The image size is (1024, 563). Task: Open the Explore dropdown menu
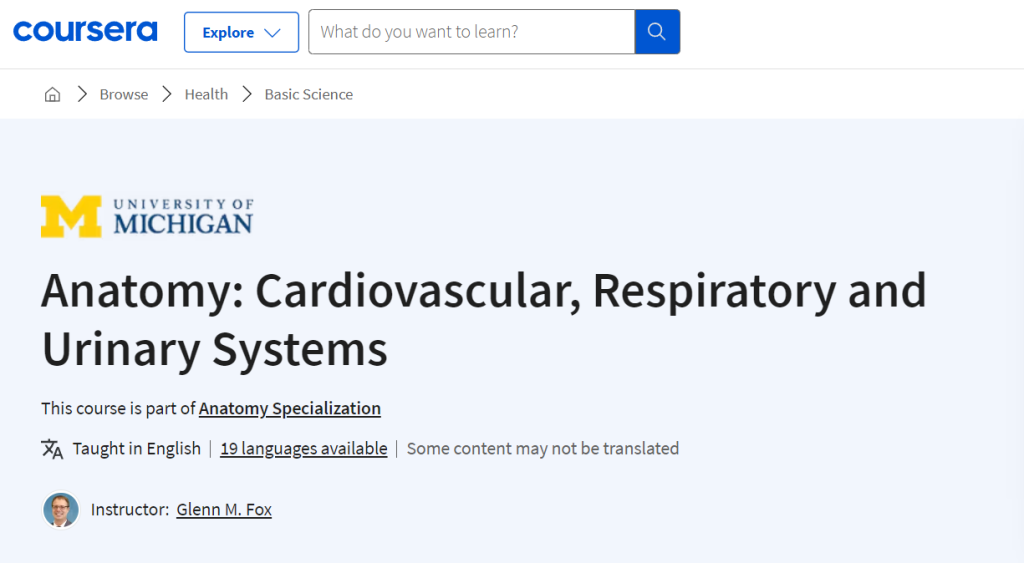tap(241, 32)
